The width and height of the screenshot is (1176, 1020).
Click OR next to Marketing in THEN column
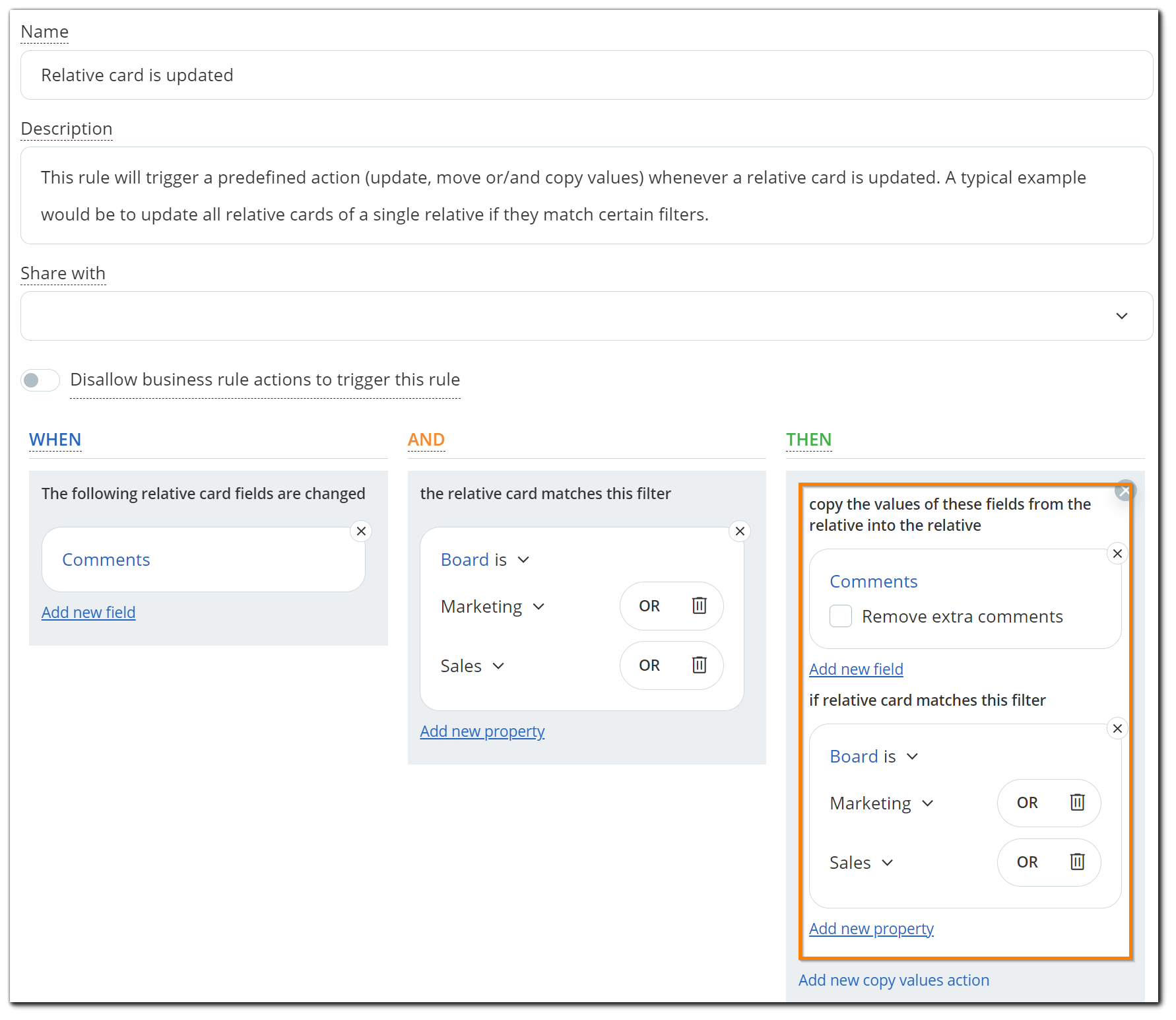(x=1027, y=803)
